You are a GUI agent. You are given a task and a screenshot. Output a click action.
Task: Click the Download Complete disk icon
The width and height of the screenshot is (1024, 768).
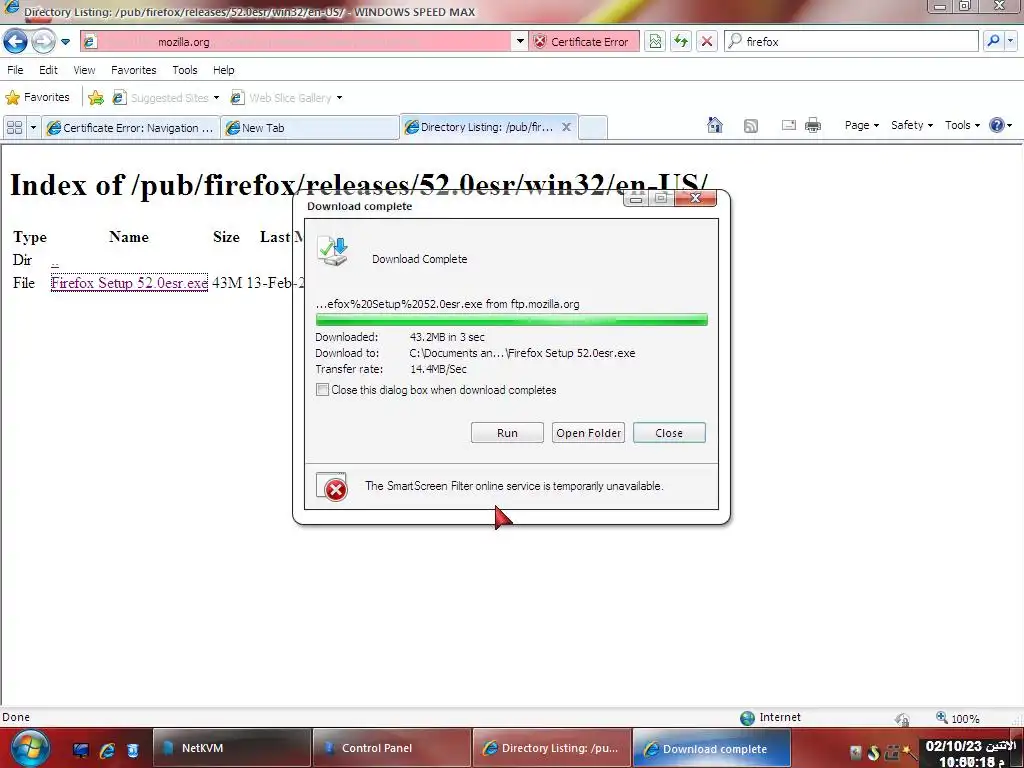pos(333,251)
